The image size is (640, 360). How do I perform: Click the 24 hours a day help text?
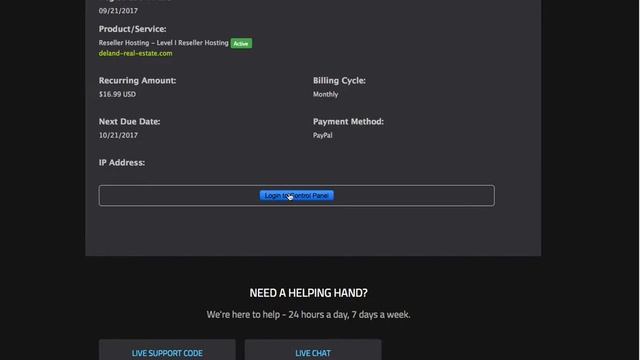pyautogui.click(x=309, y=315)
